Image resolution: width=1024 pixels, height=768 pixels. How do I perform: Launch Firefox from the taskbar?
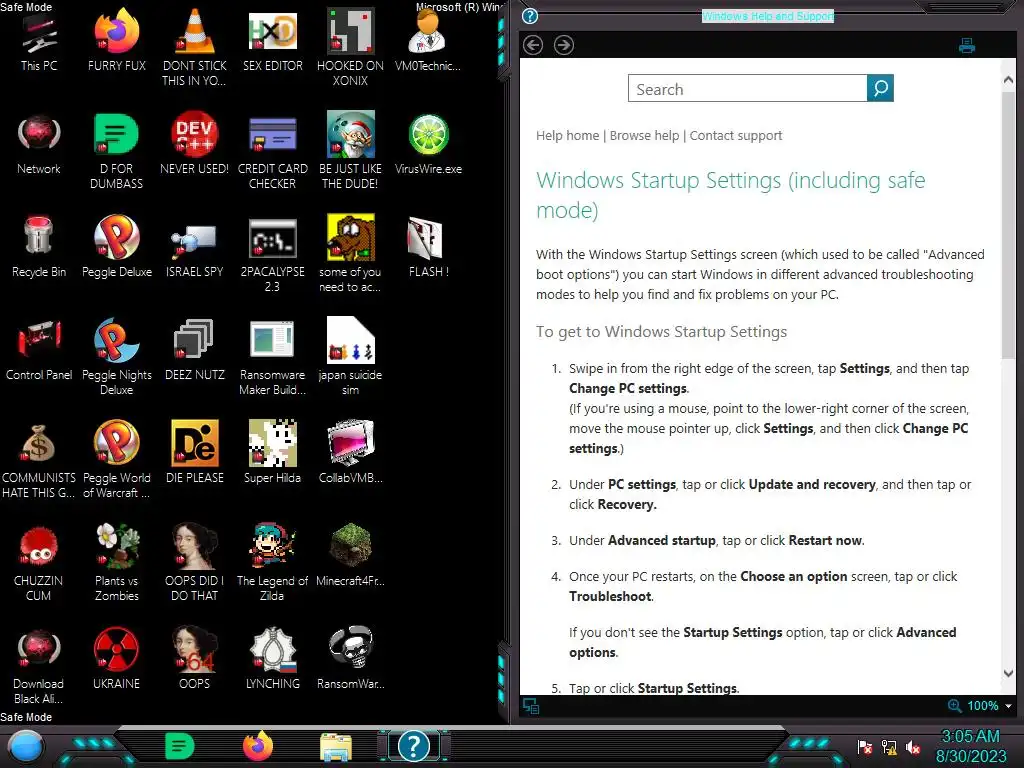click(x=257, y=746)
